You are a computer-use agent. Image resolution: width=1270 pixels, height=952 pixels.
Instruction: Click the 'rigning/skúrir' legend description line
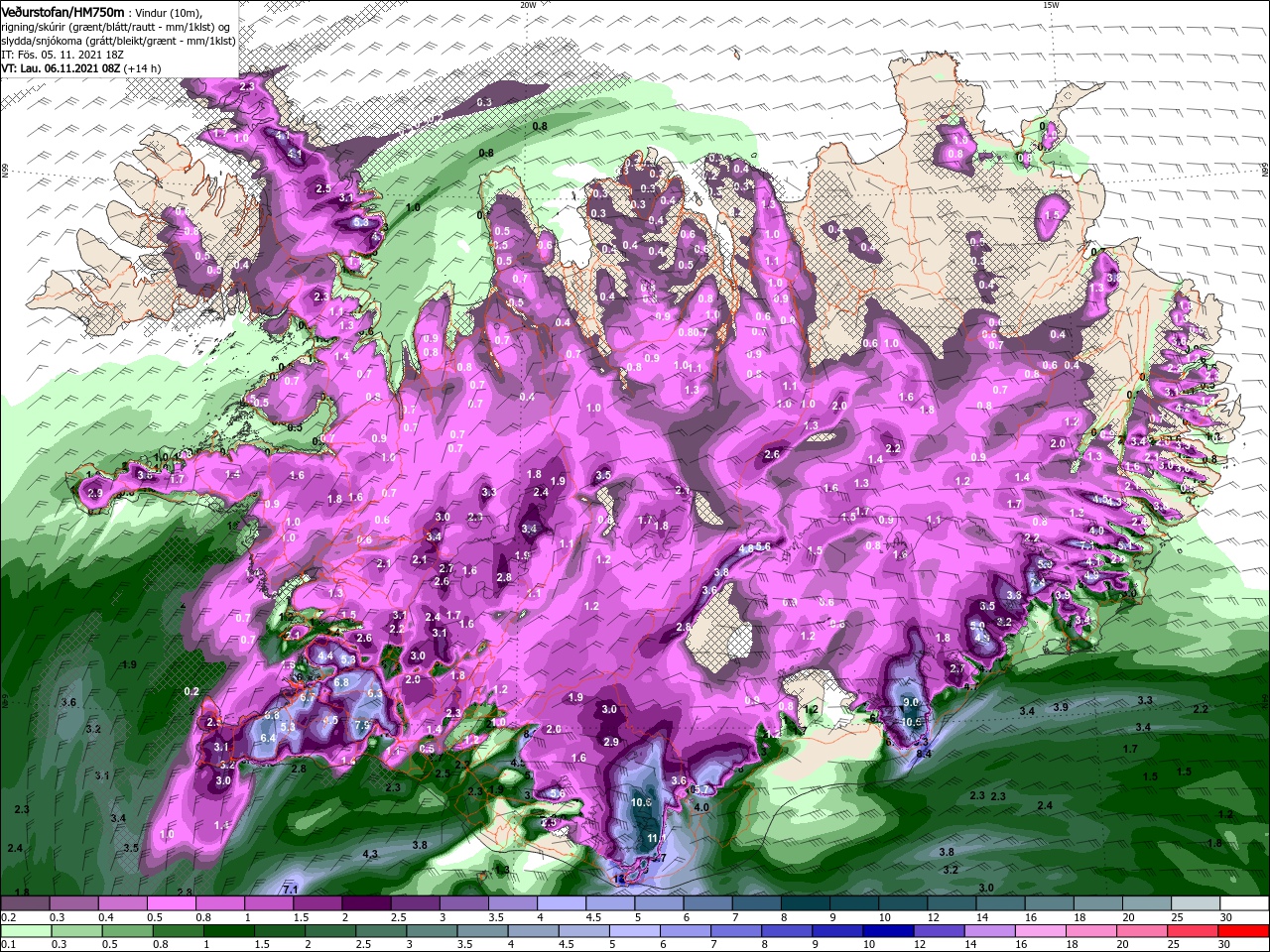coord(116,26)
